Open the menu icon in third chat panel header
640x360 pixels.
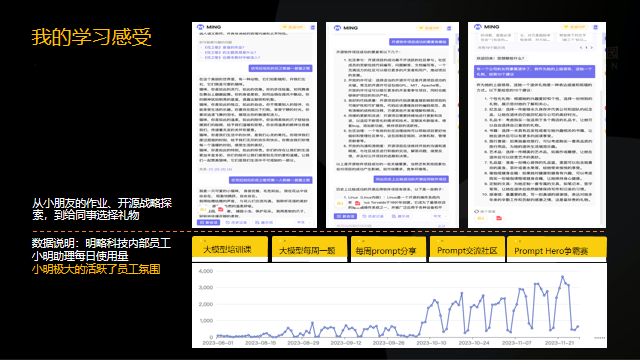595,27
